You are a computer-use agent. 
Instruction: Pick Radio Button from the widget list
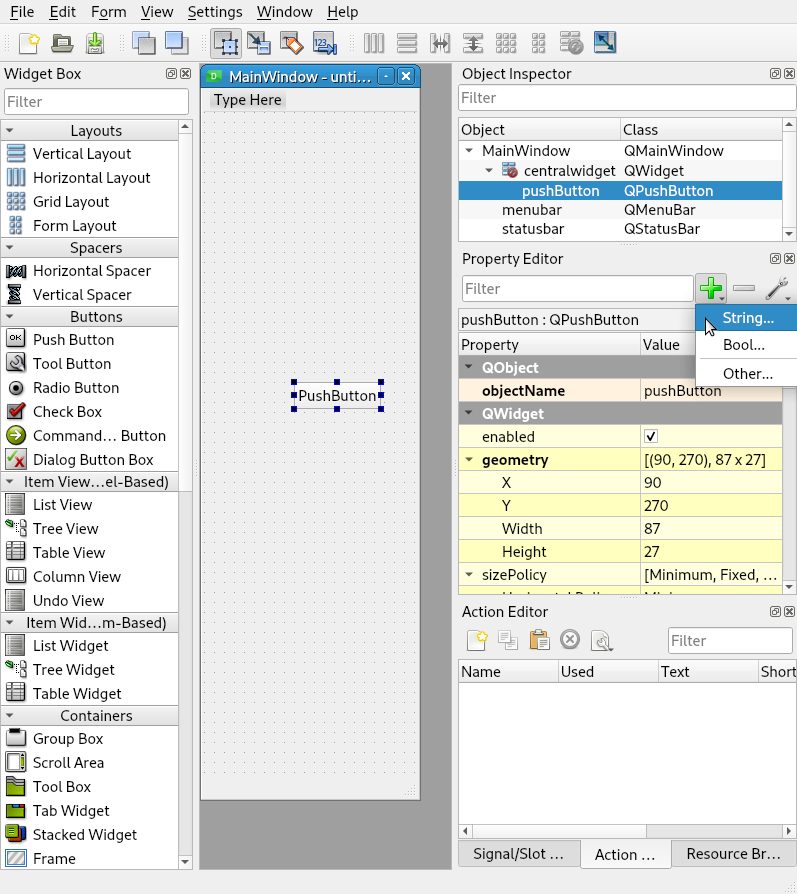(x=75, y=388)
